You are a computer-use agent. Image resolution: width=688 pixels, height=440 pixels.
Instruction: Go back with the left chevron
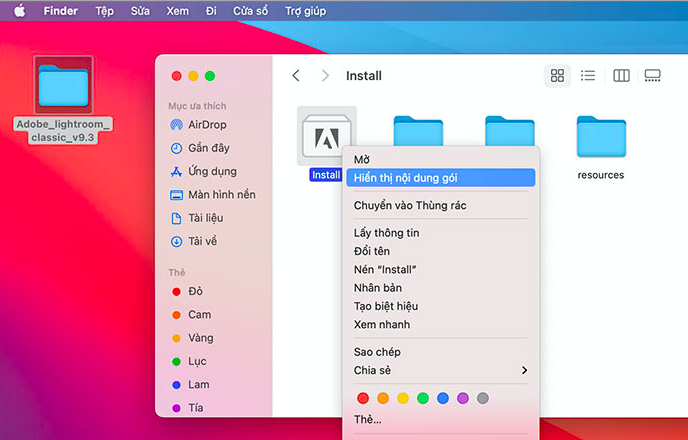(x=296, y=76)
